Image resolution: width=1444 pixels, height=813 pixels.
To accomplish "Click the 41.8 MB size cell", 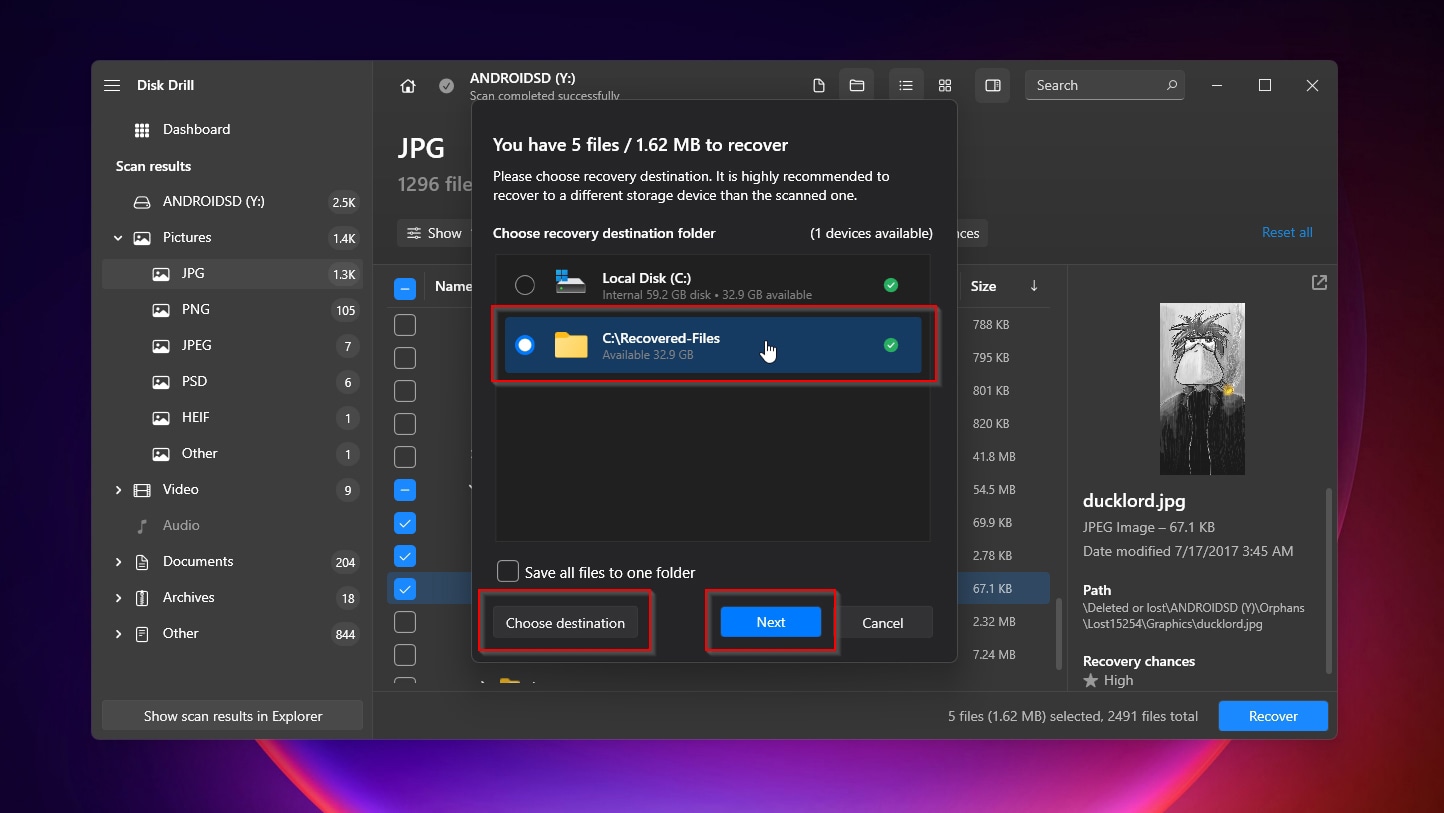I will tap(994, 457).
